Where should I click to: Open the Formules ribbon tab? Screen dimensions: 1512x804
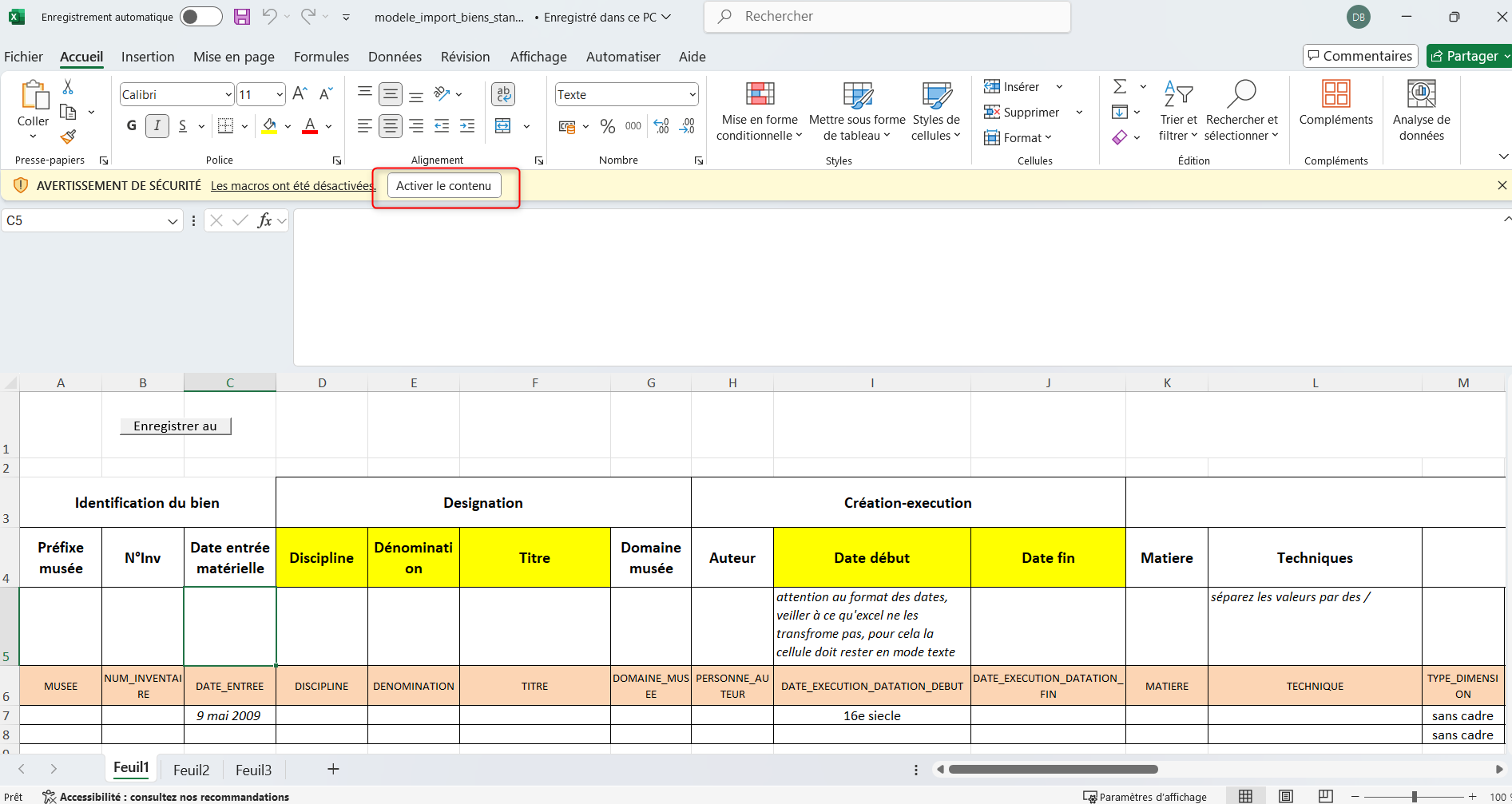coord(321,57)
